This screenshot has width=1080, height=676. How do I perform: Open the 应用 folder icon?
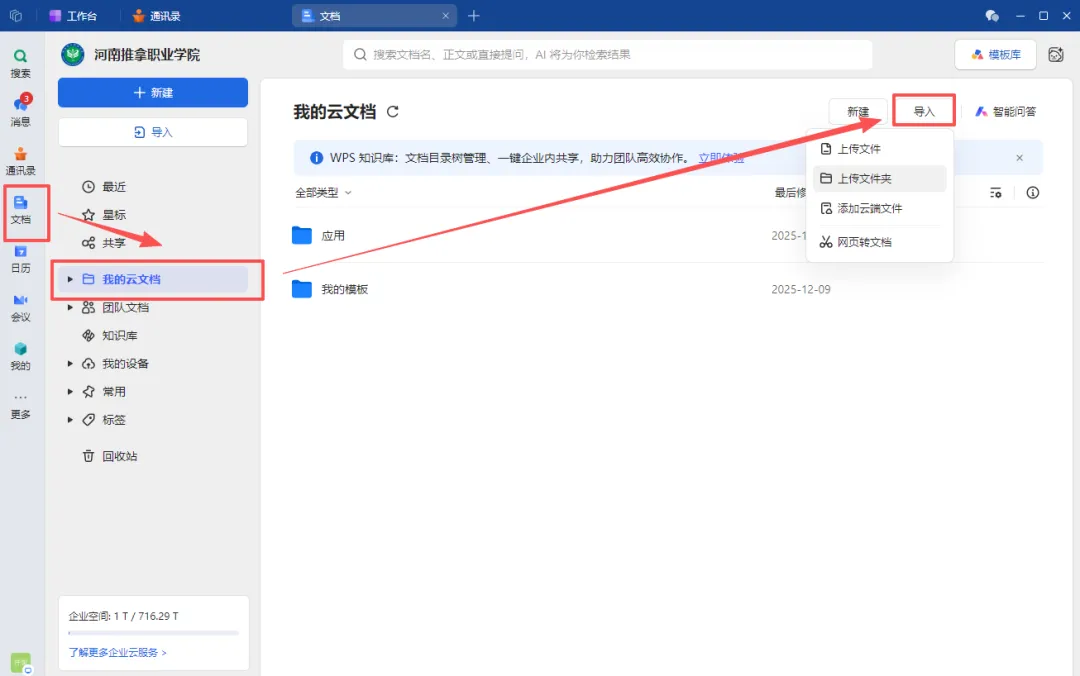pos(302,235)
